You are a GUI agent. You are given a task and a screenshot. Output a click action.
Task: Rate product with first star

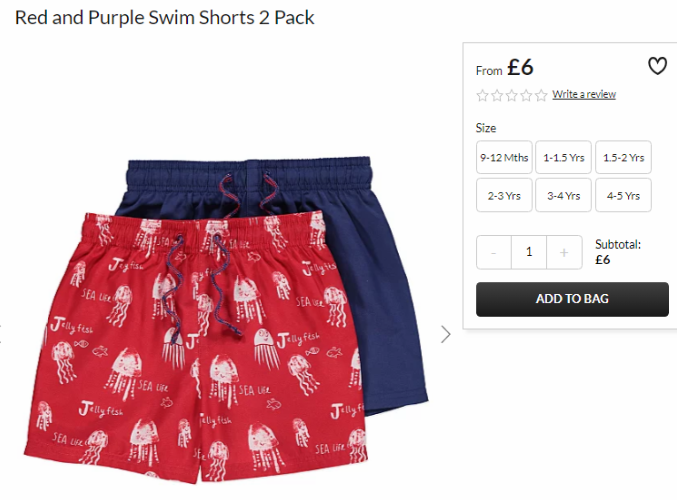[482, 95]
